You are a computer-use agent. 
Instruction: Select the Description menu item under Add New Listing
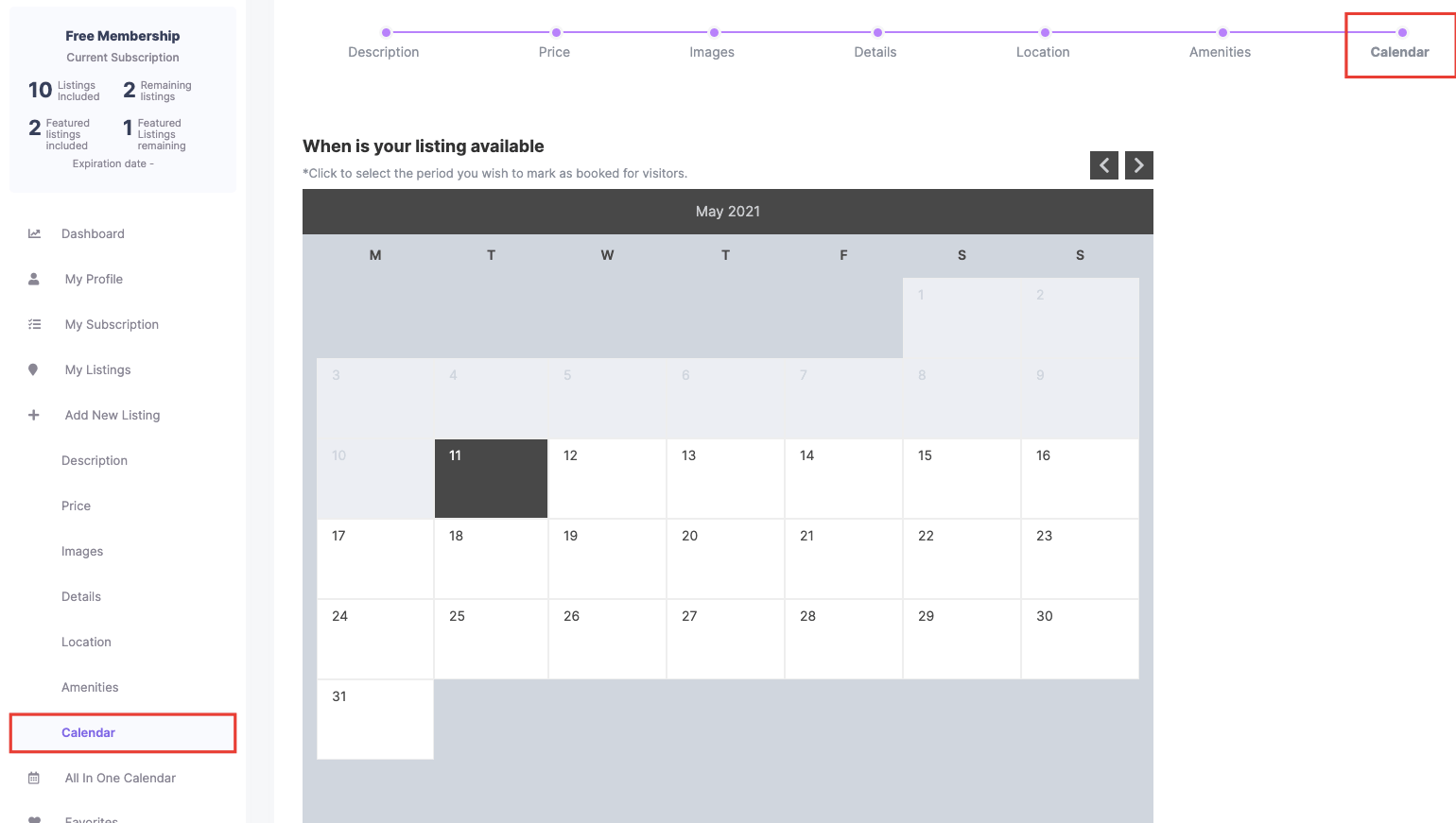point(94,460)
